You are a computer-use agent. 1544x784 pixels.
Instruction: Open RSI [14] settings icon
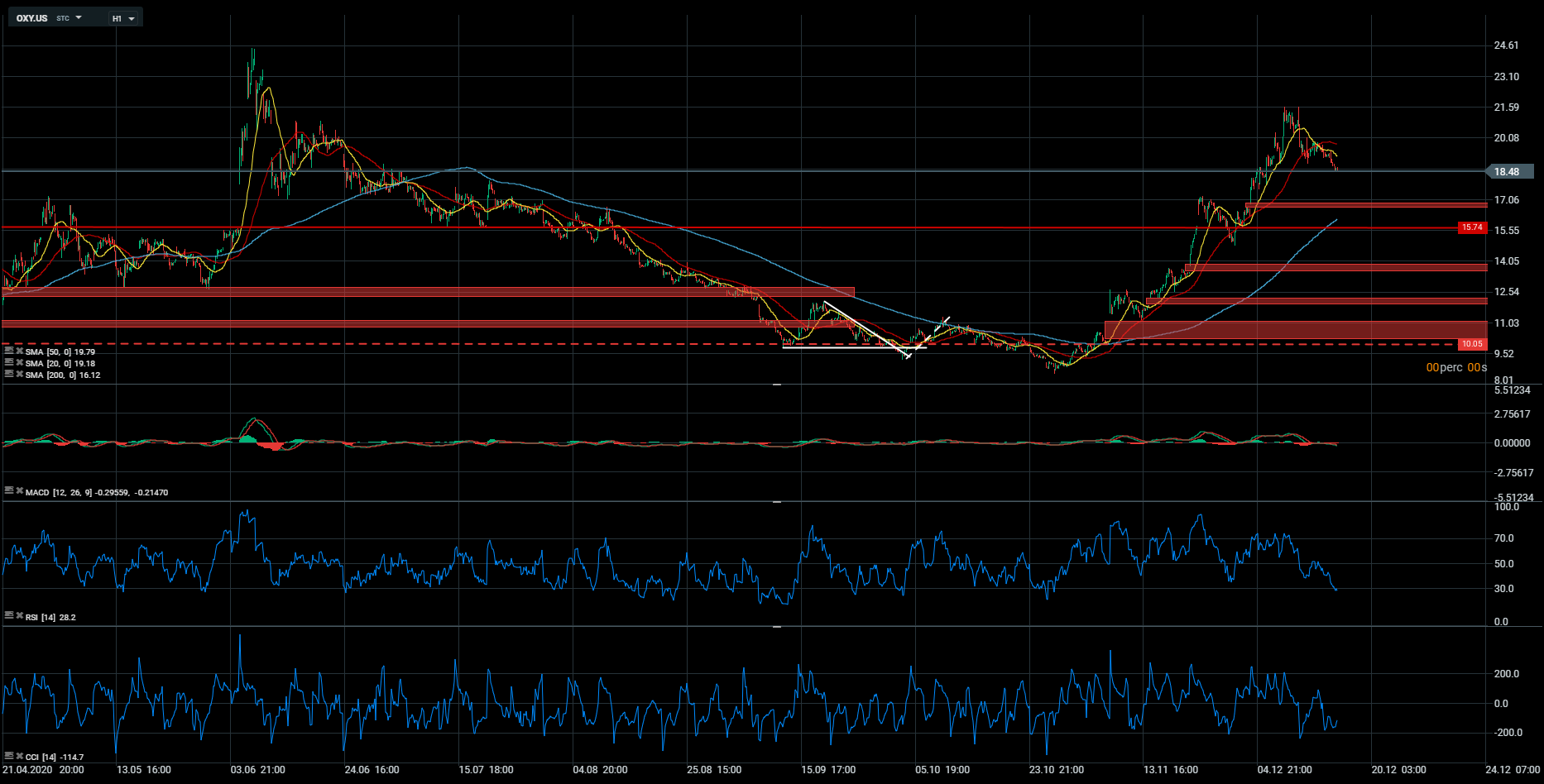8,616
